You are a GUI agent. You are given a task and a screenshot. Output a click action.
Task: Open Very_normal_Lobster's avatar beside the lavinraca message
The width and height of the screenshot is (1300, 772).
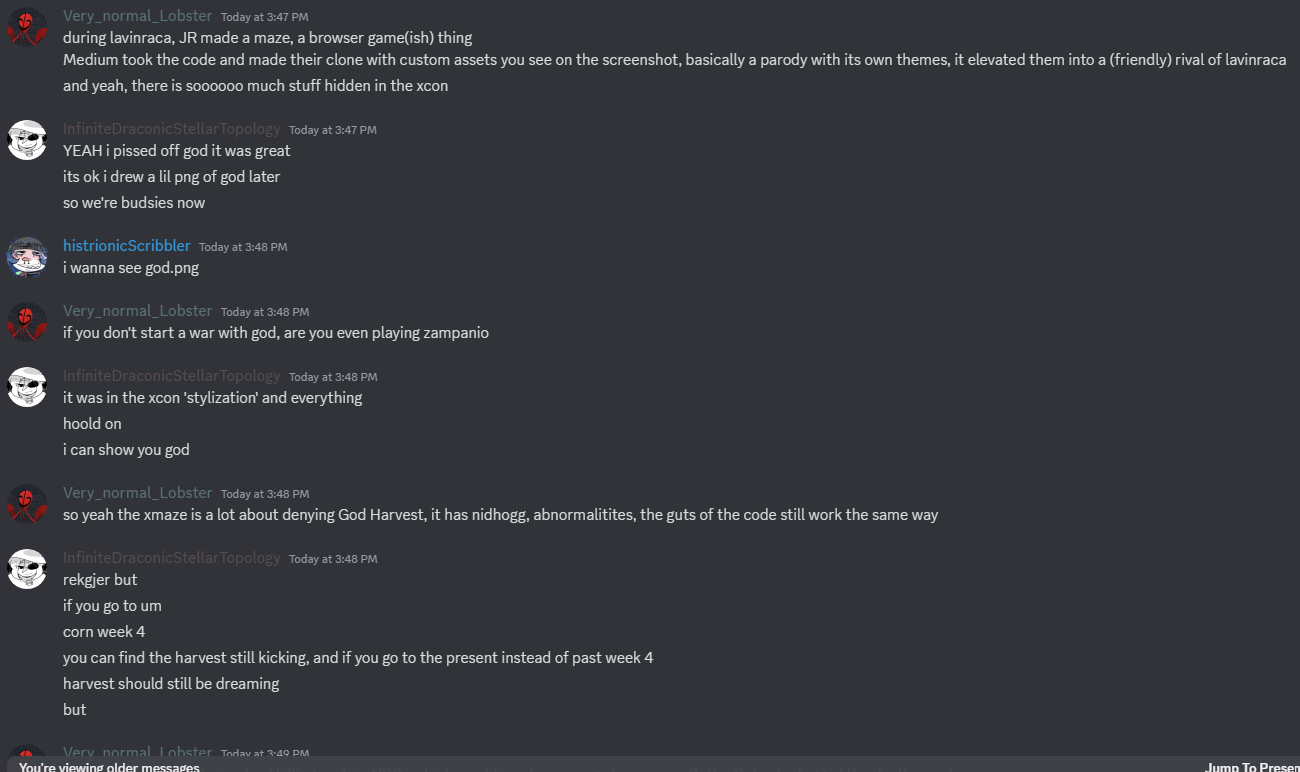pyautogui.click(x=27, y=27)
